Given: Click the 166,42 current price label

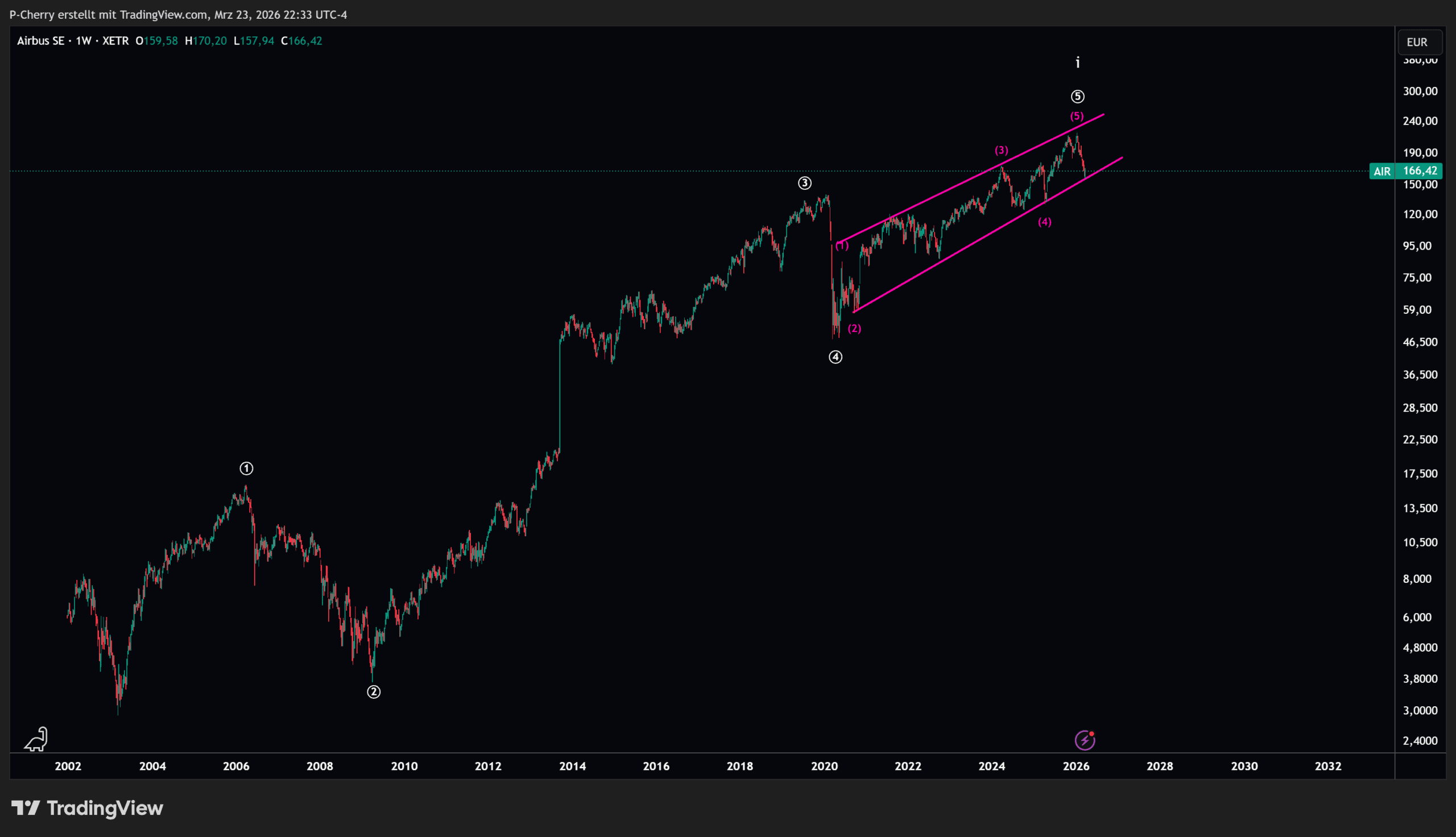Looking at the screenshot, I should (x=1420, y=171).
